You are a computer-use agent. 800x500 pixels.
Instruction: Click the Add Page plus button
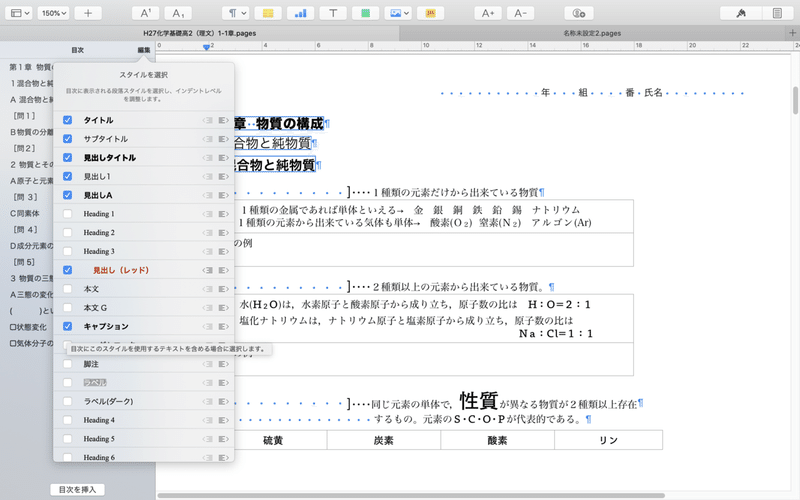tap(88, 13)
